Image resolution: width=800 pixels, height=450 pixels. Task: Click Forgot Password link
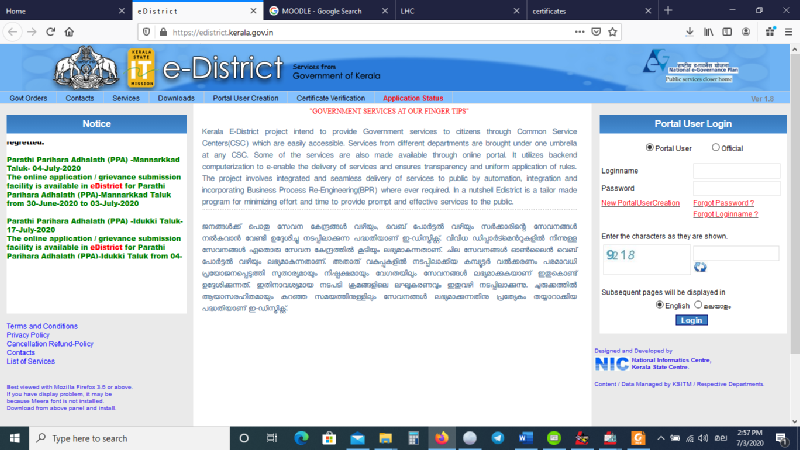point(723,203)
